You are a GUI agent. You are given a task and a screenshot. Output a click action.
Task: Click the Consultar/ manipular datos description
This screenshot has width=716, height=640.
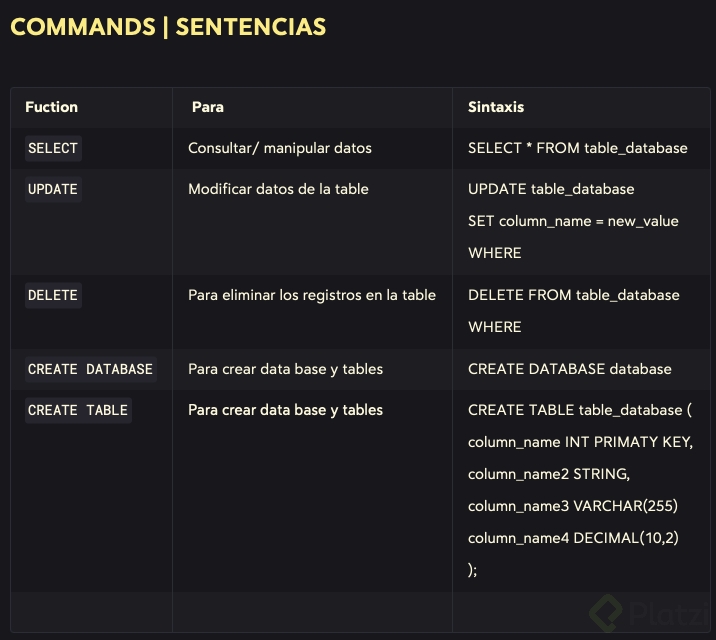(280, 148)
